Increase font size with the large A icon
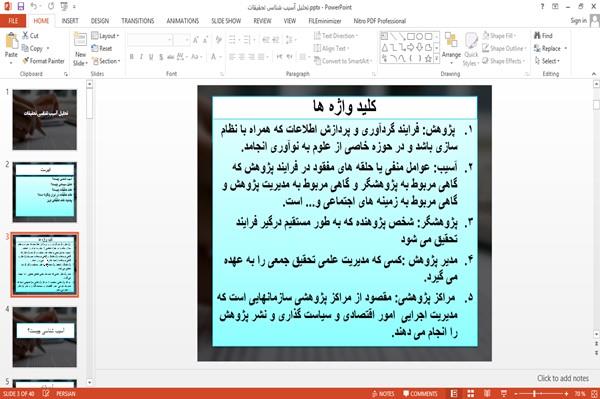Image resolution: width=600 pixels, height=399 pixels. coord(196,40)
